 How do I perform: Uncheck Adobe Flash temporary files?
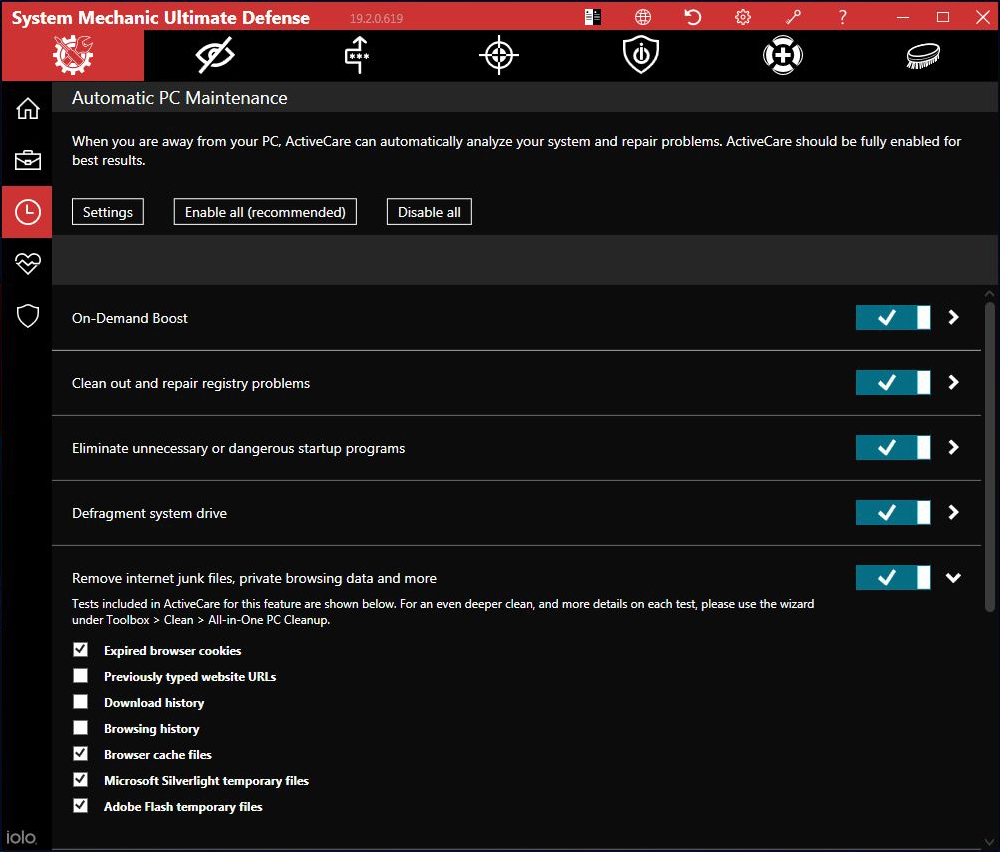coord(80,805)
